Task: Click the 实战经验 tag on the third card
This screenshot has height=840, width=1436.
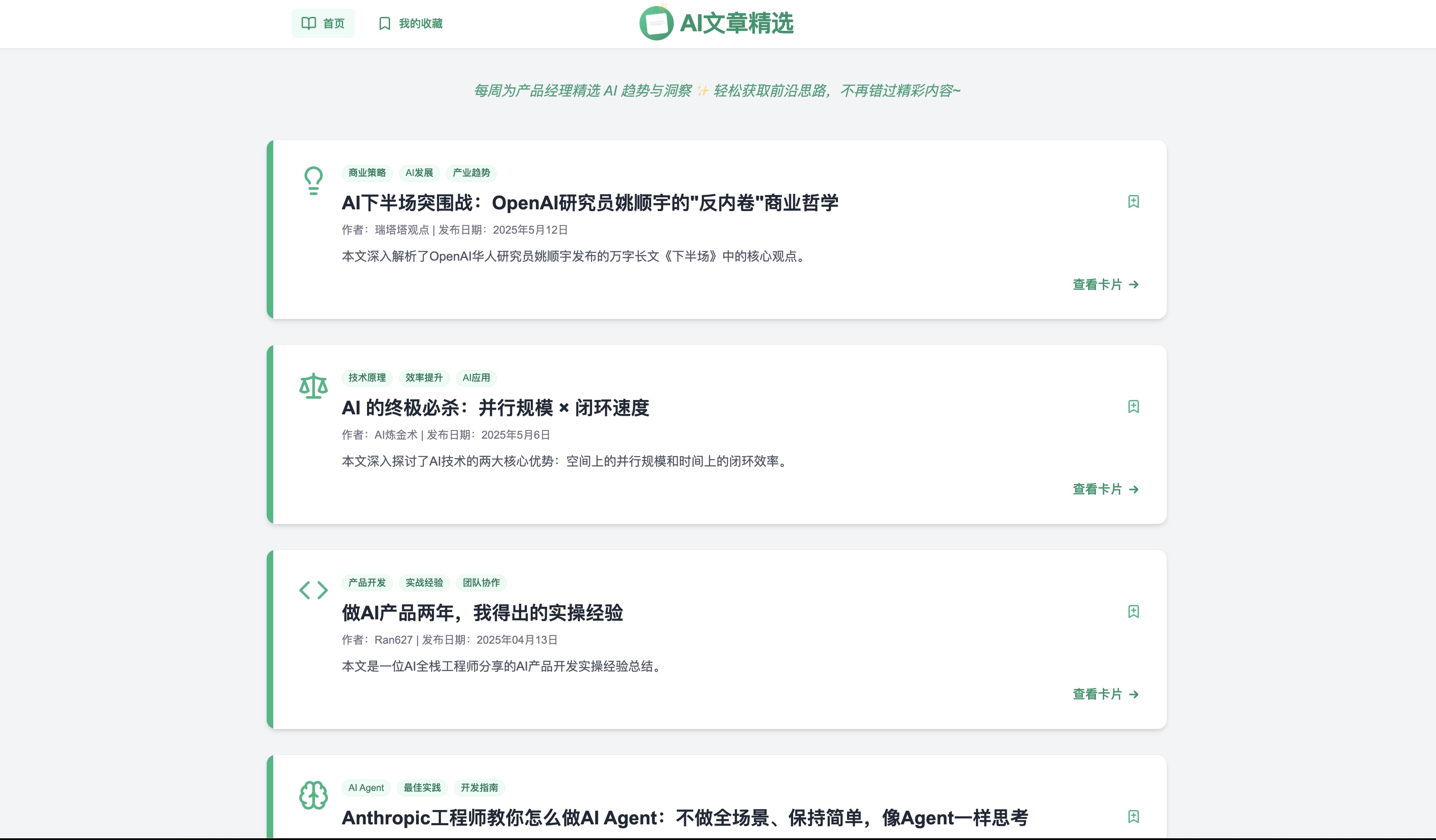Action: (424, 583)
